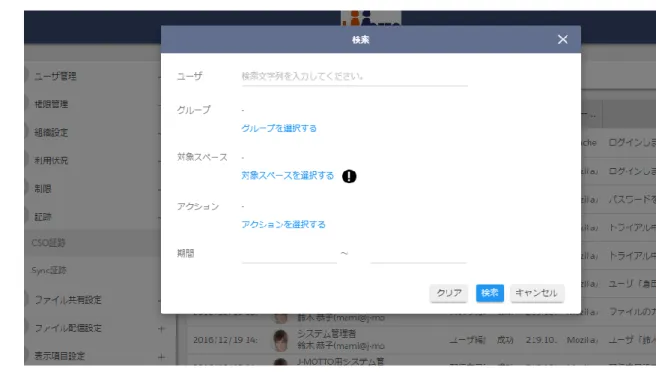Click the J-MOTTO用システム管 user text

tap(341, 362)
